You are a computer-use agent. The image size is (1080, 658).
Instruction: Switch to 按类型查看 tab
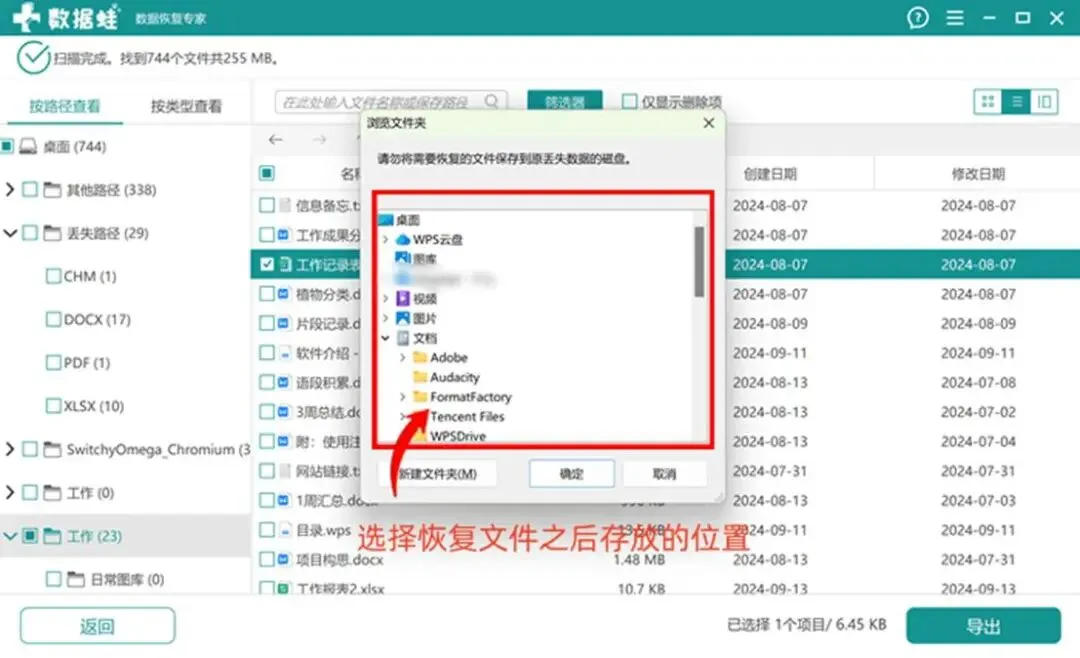pos(186,106)
